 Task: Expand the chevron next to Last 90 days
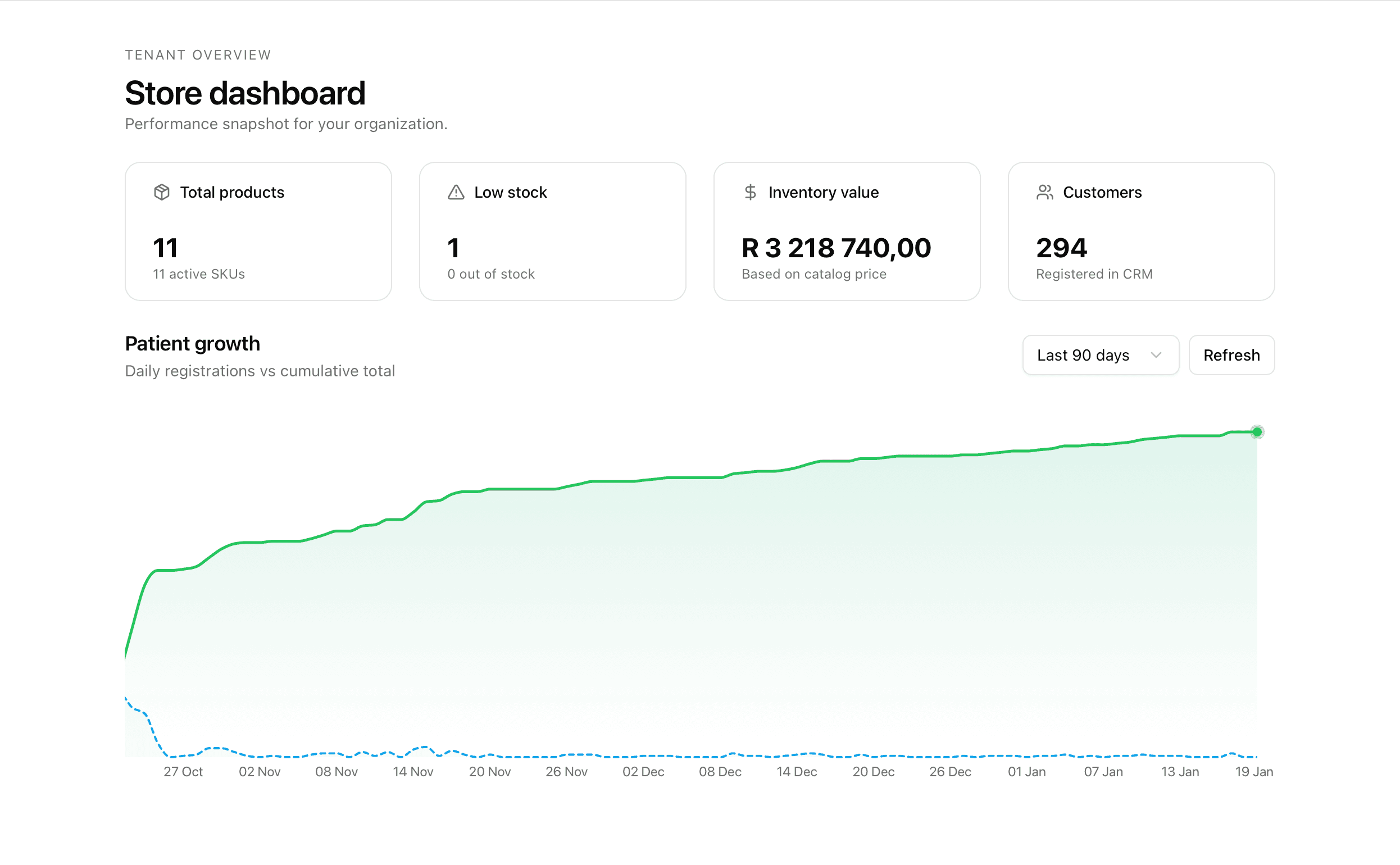click(x=1156, y=354)
